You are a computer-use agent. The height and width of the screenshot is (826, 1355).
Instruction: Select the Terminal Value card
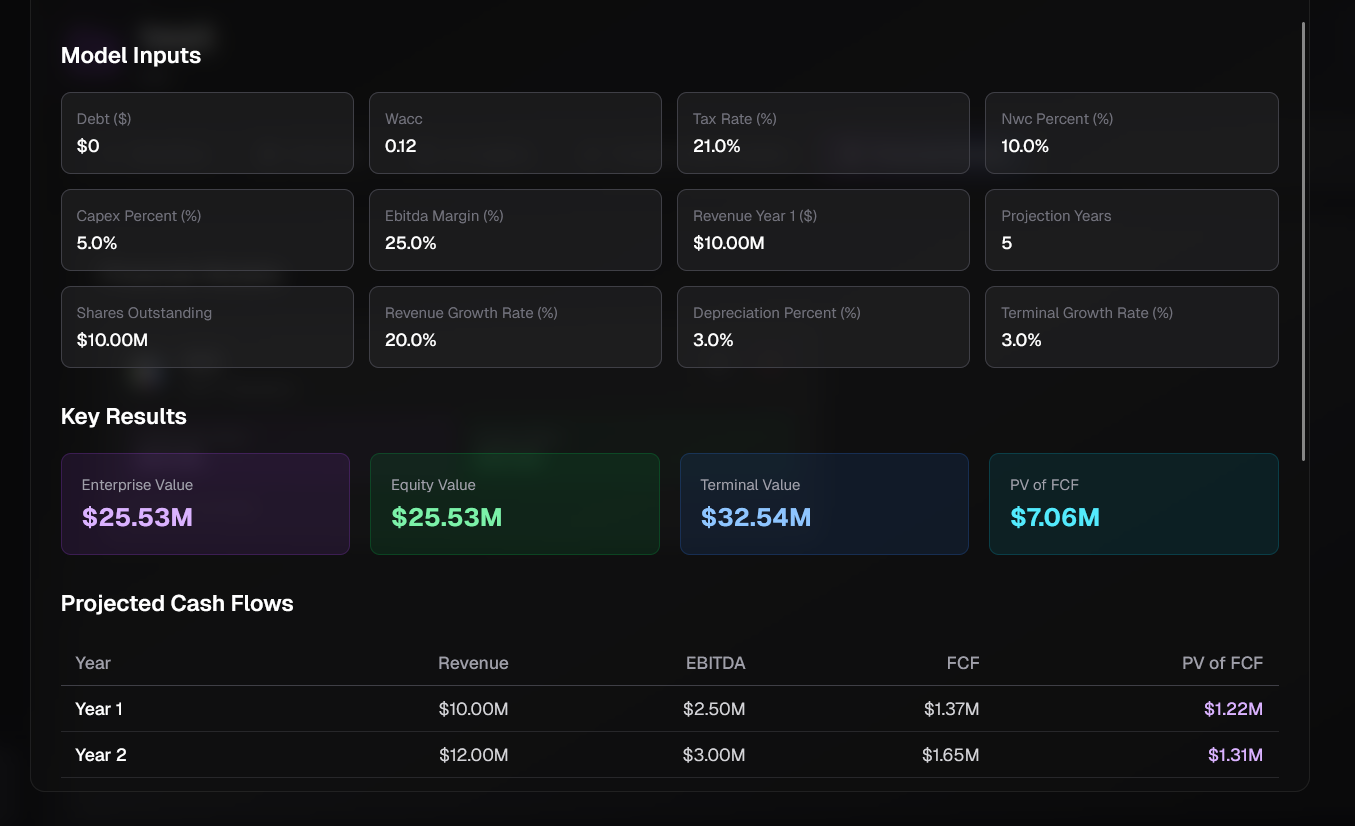(823, 503)
